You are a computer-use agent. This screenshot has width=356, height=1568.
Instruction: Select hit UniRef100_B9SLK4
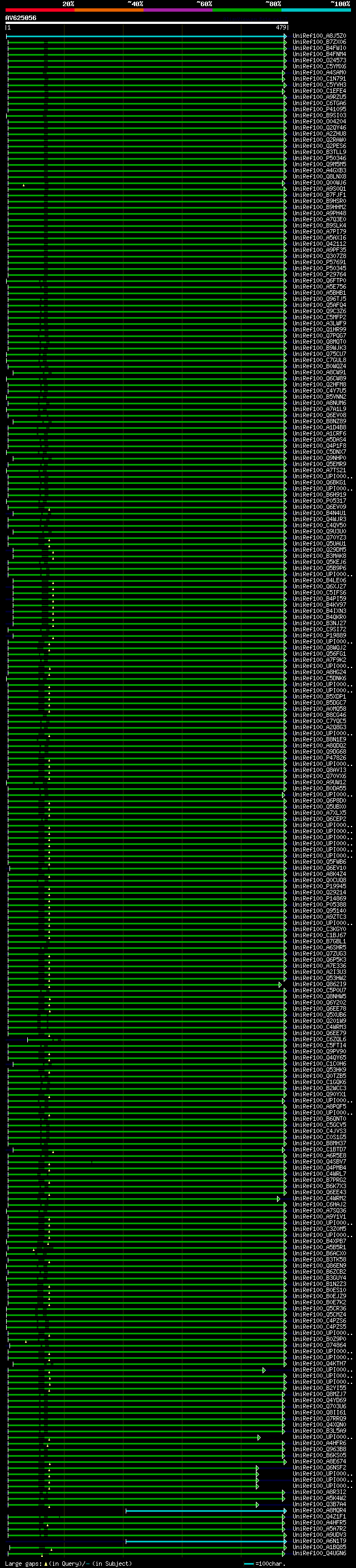point(319,226)
